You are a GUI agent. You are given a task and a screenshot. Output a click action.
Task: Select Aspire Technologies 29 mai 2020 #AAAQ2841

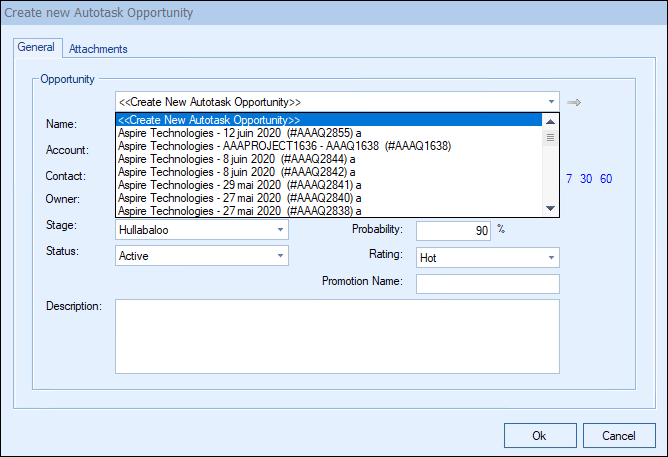click(329, 185)
